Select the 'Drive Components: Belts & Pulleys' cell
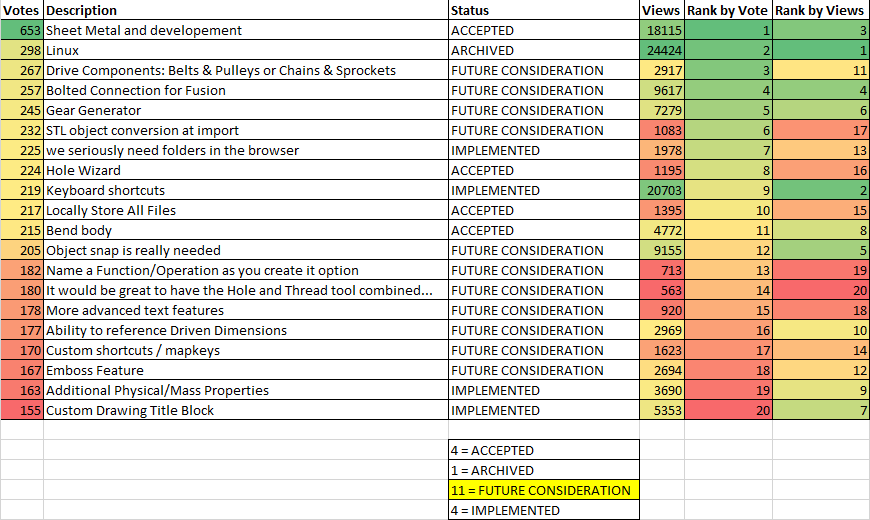This screenshot has width=870, height=520. tap(246, 70)
